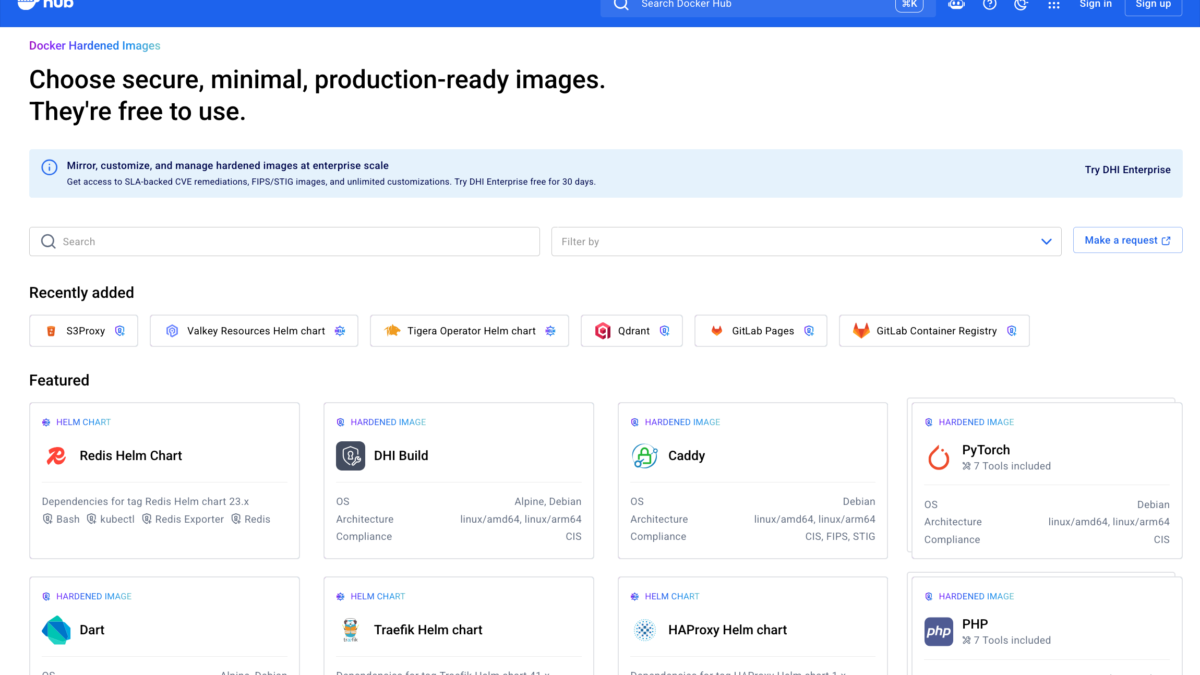Click the Sign up button

pos(1153,5)
